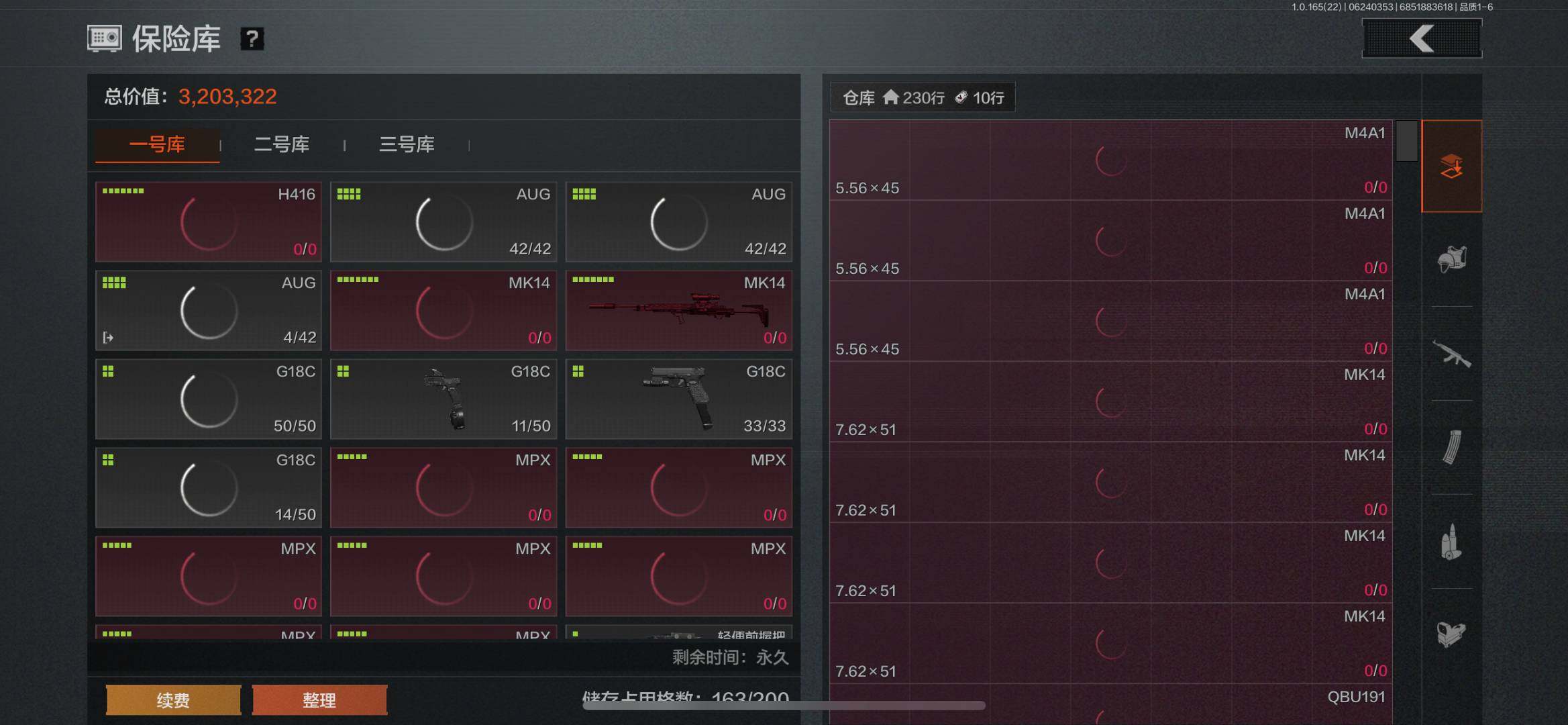Select the G18C card showing 14/50

(209, 487)
